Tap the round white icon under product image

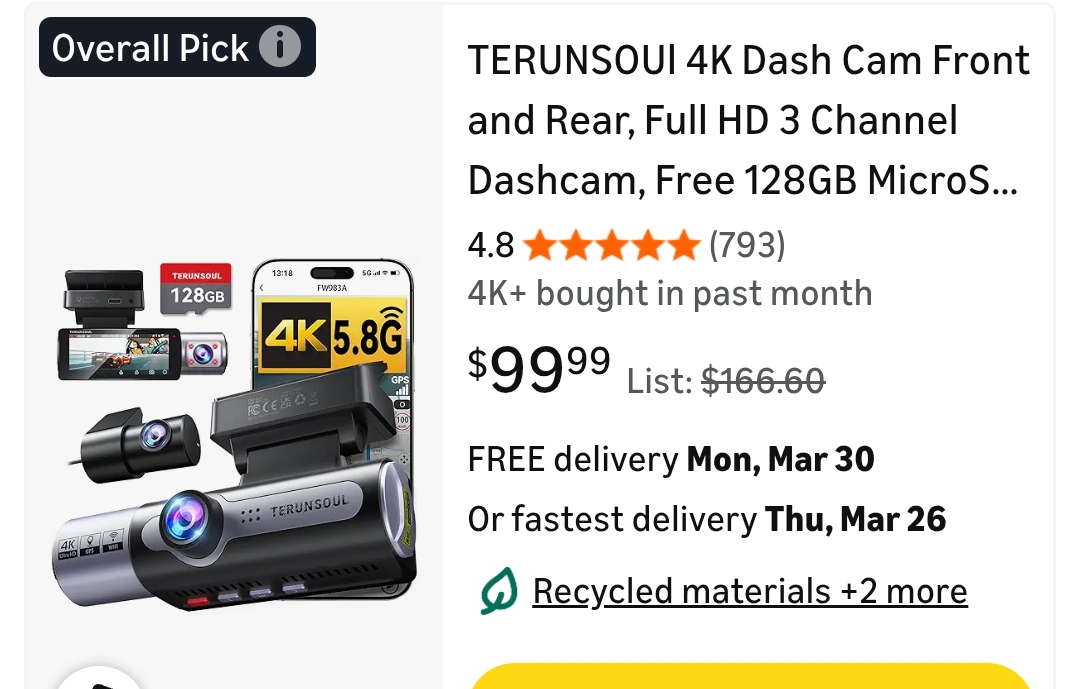[x=98, y=682]
